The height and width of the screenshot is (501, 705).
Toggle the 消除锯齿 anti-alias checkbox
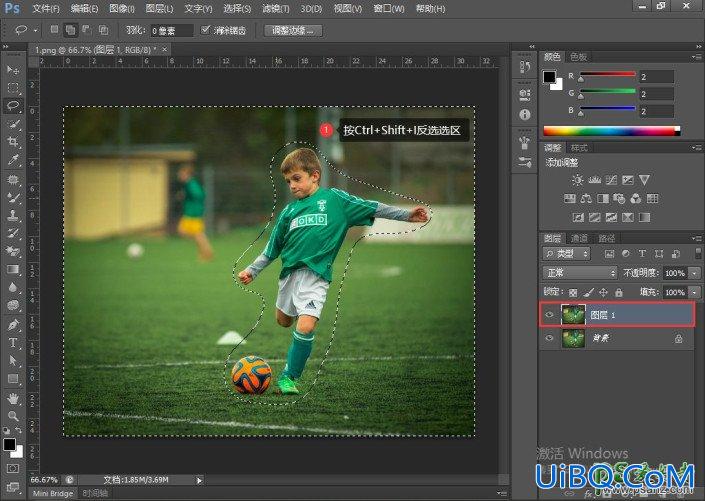(x=205, y=30)
